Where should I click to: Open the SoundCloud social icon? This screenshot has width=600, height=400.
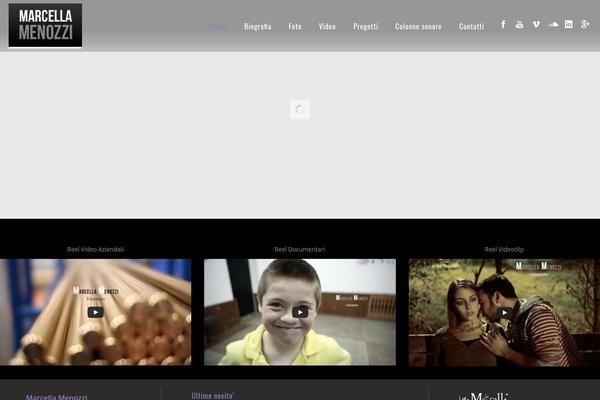[553, 24]
